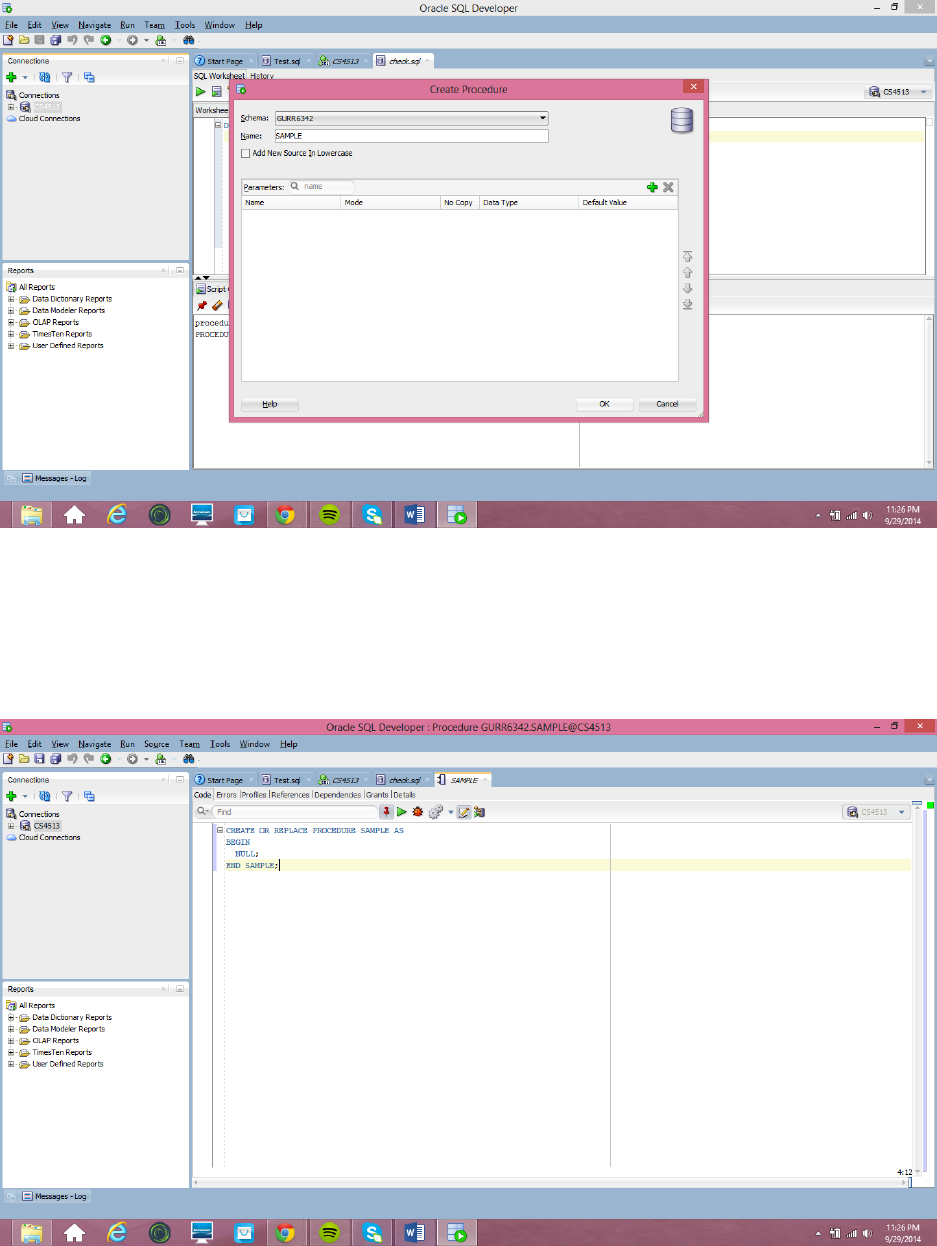
Task: Click the filter funnel icon in SAMPLE window Connections panel
Action: coord(68,796)
